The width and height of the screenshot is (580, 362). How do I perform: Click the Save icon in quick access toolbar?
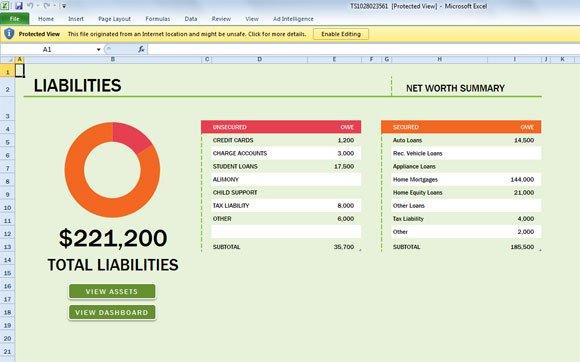coord(18,6)
